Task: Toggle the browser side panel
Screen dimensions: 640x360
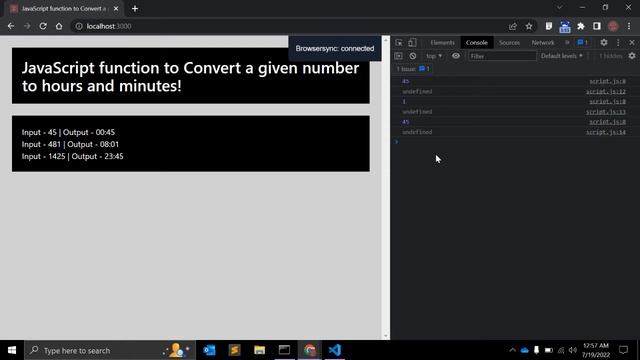Action: tap(597, 26)
